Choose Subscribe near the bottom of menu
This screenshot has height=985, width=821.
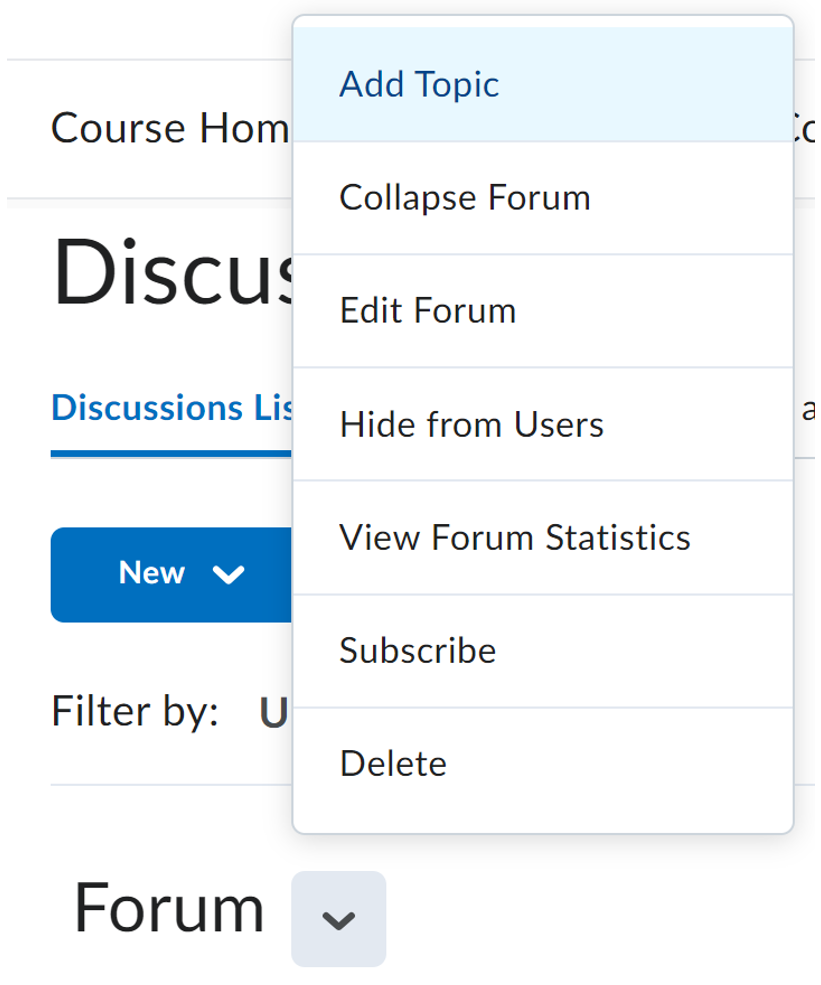coord(418,651)
